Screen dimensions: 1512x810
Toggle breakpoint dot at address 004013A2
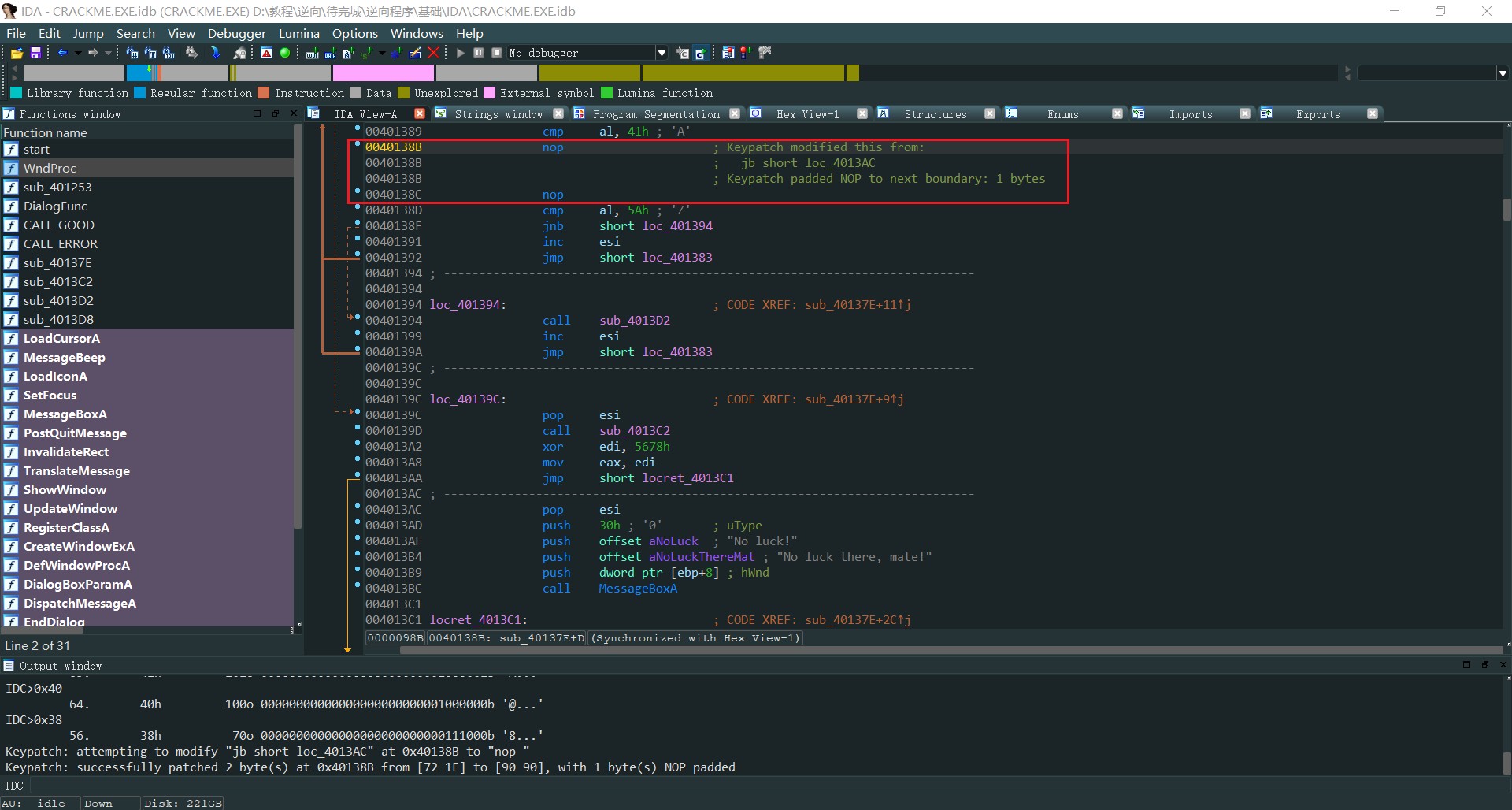[x=358, y=444]
